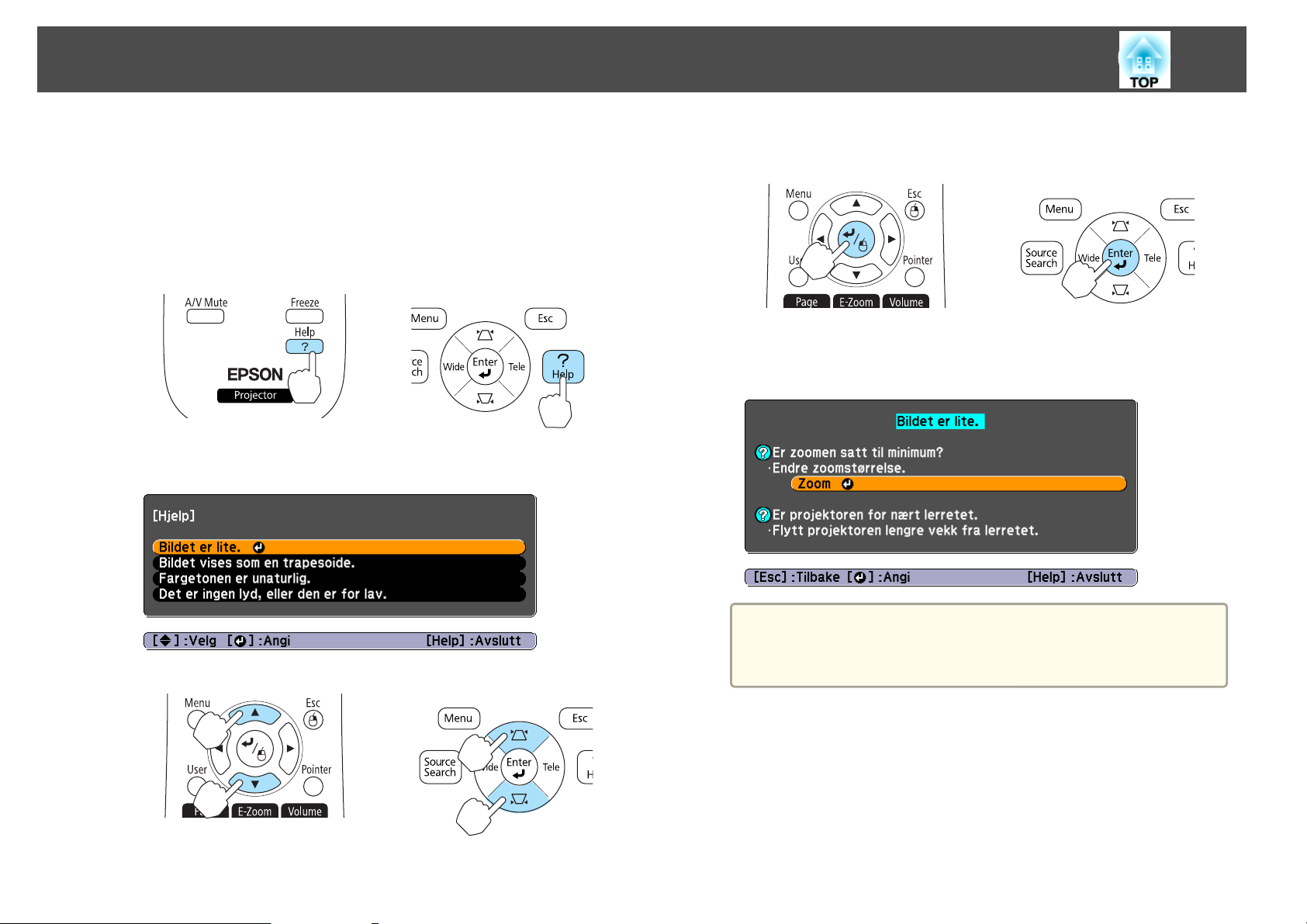Click Source Search beside the highlighted keystone keys
This screenshot has height=924, width=1307.
point(440,767)
